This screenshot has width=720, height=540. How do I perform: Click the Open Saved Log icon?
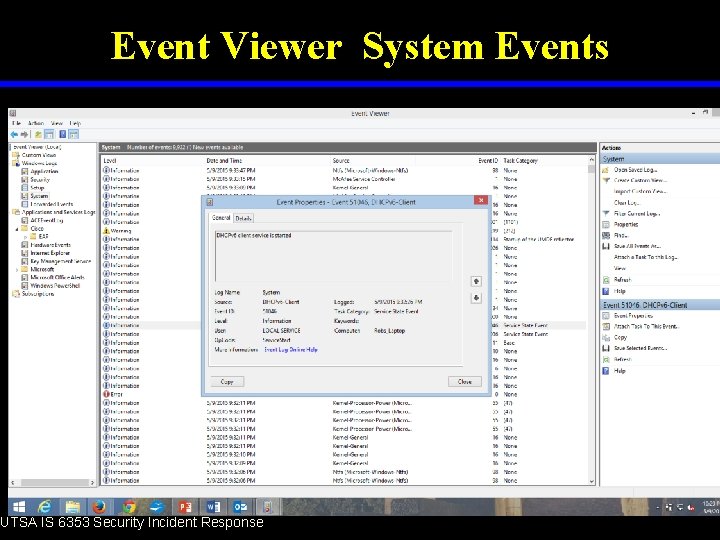coord(606,169)
